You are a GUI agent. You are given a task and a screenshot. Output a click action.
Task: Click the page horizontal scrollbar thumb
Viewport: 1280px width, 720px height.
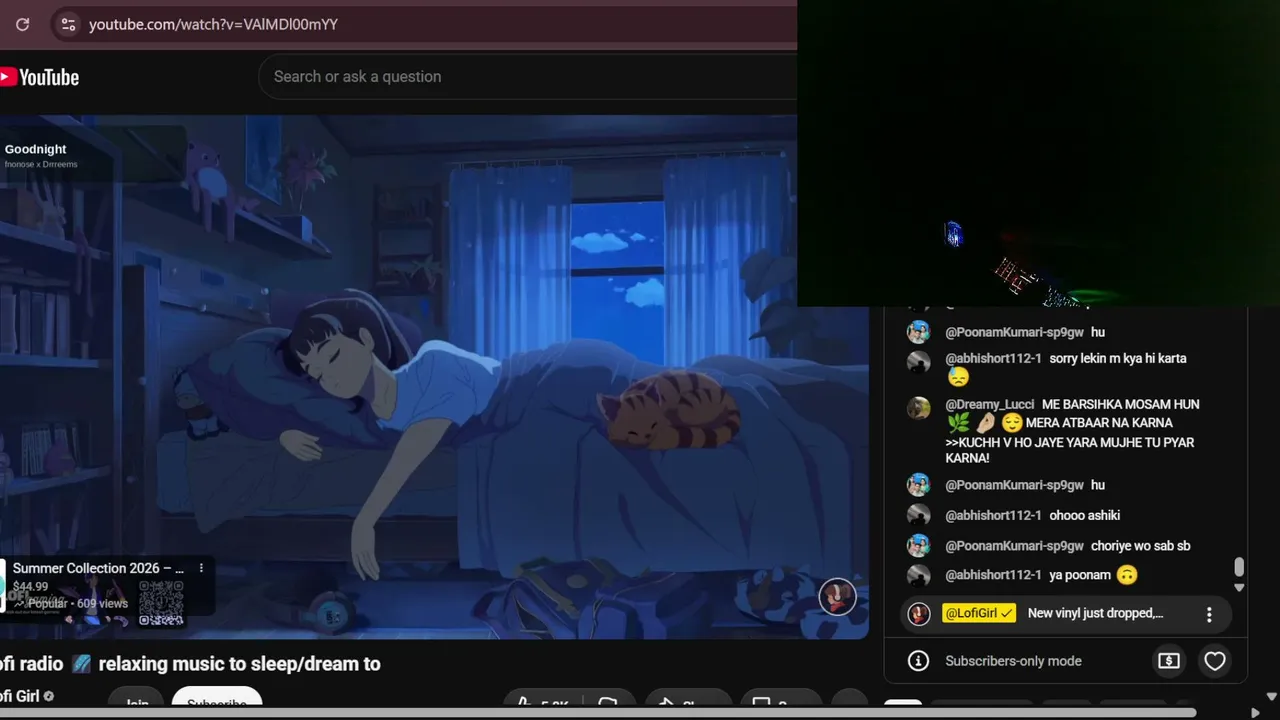(x=598, y=713)
